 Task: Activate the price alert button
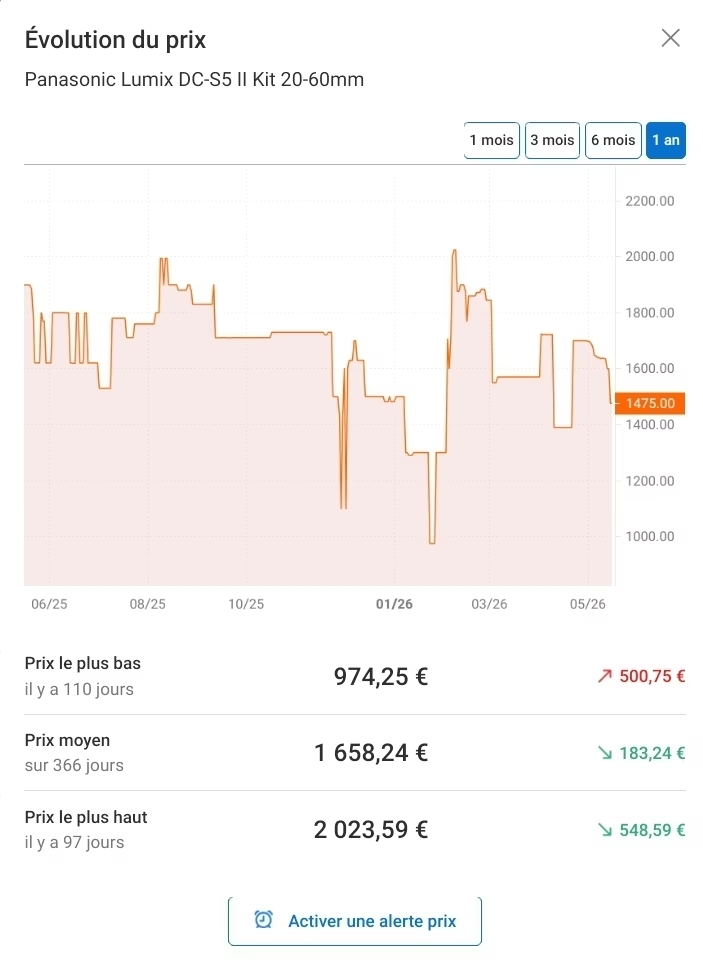coord(355,921)
